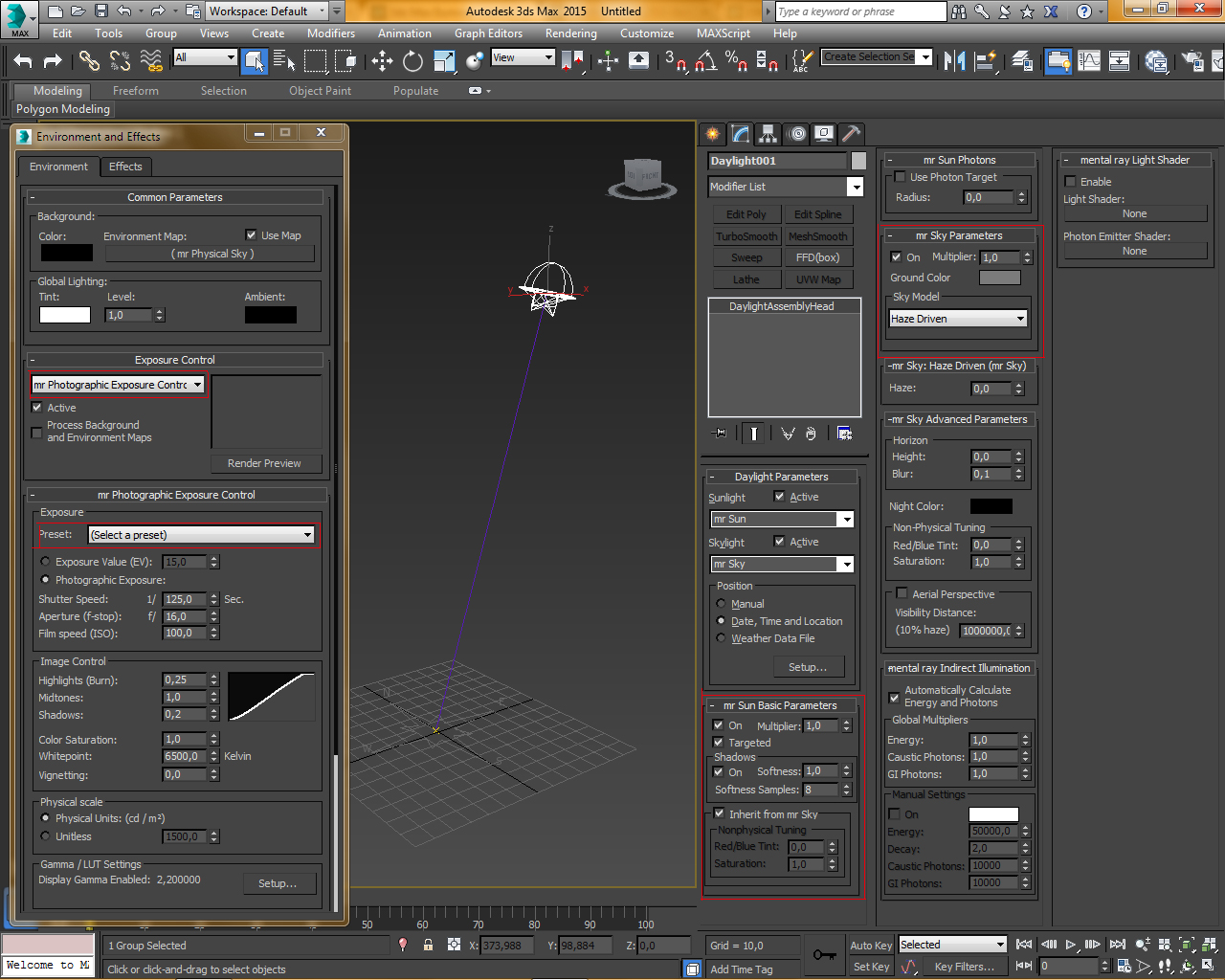Screen dimensions: 1225x980
Task: Switch to the Effects tab
Action: (125, 167)
